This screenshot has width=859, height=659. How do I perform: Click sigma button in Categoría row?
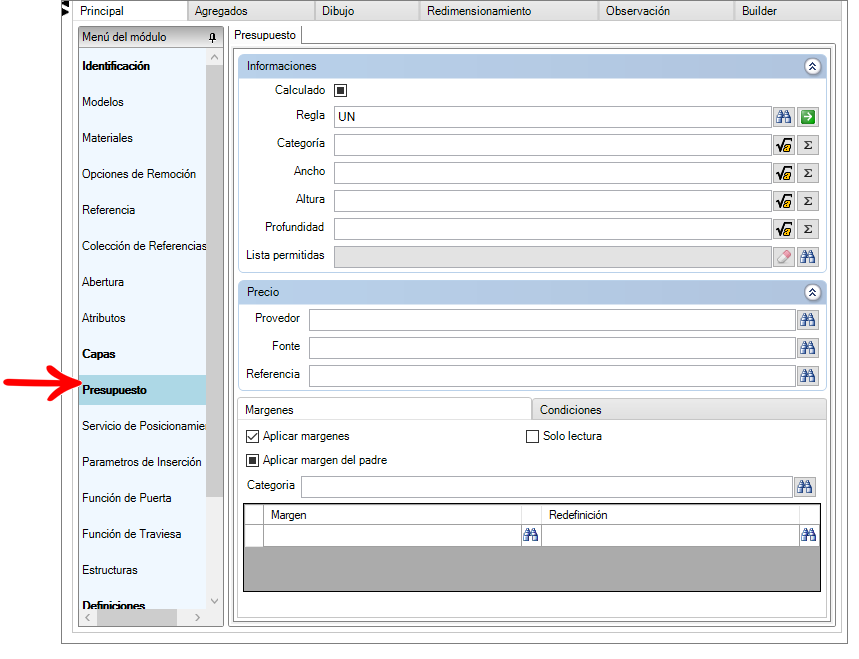tap(808, 145)
